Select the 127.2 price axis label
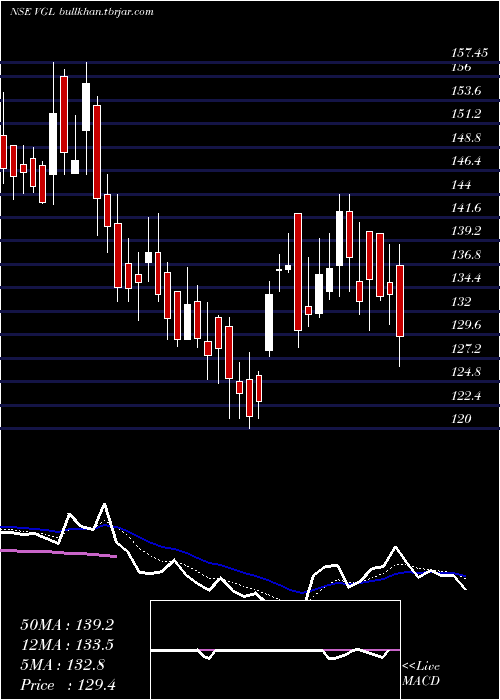 click(467, 349)
